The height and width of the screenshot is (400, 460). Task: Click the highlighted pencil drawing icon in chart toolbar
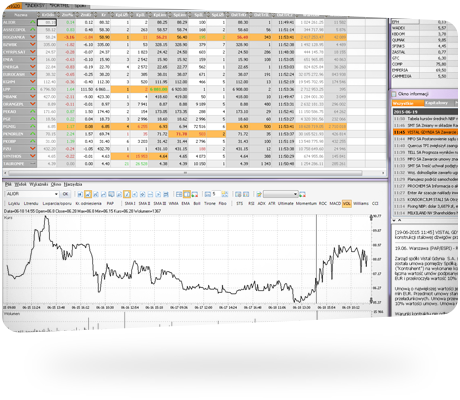tap(127, 194)
